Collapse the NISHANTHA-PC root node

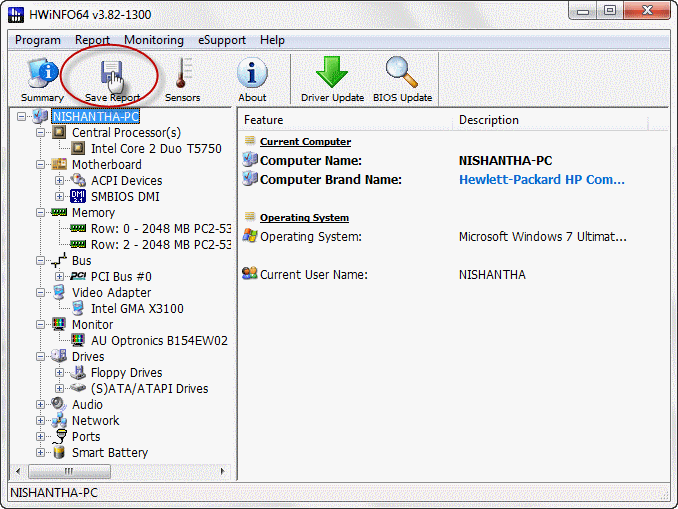click(x=21, y=116)
